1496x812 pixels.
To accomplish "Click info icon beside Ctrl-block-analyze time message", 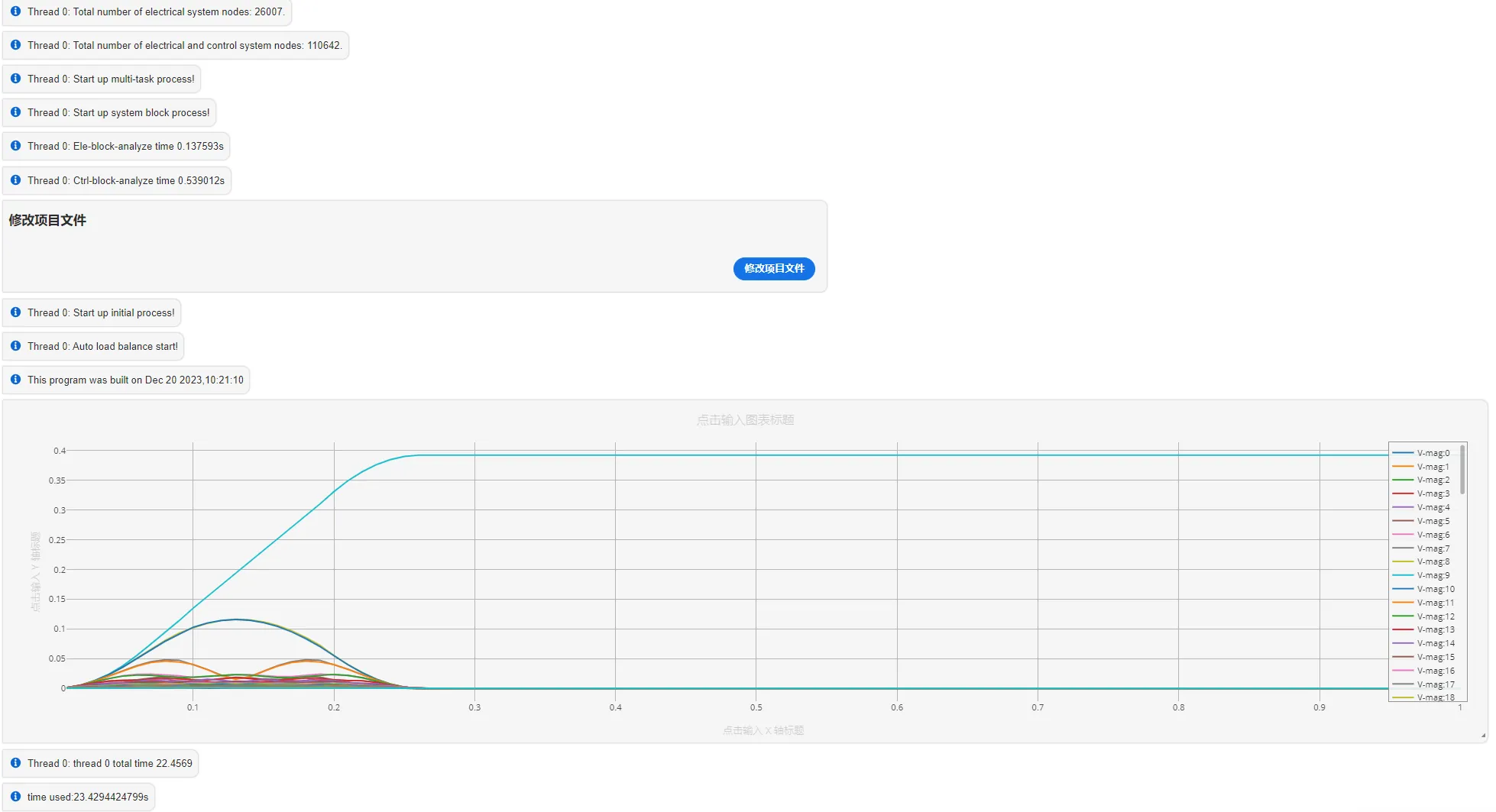I will (15, 180).
